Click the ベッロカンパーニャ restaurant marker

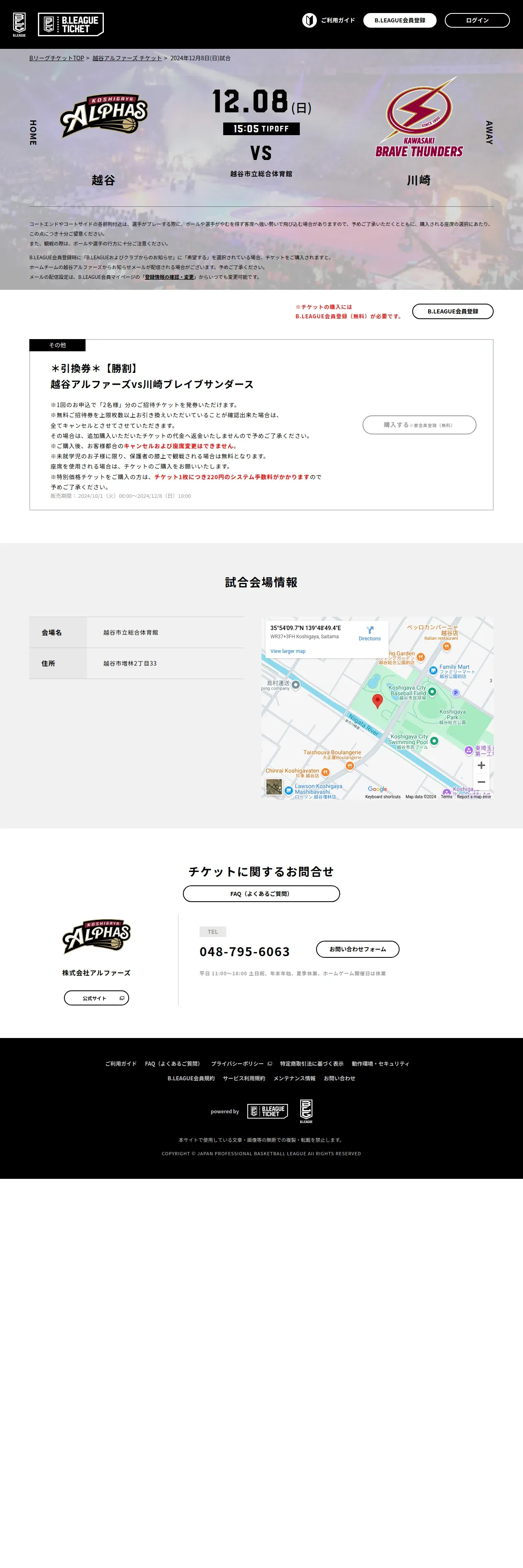tap(446, 646)
